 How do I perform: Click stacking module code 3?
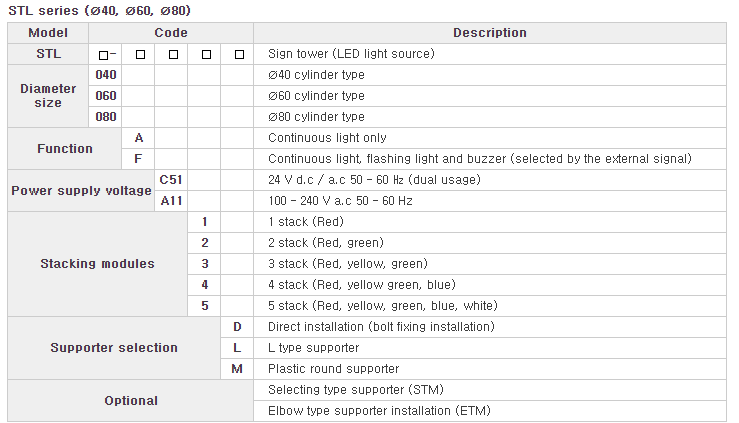click(205, 264)
